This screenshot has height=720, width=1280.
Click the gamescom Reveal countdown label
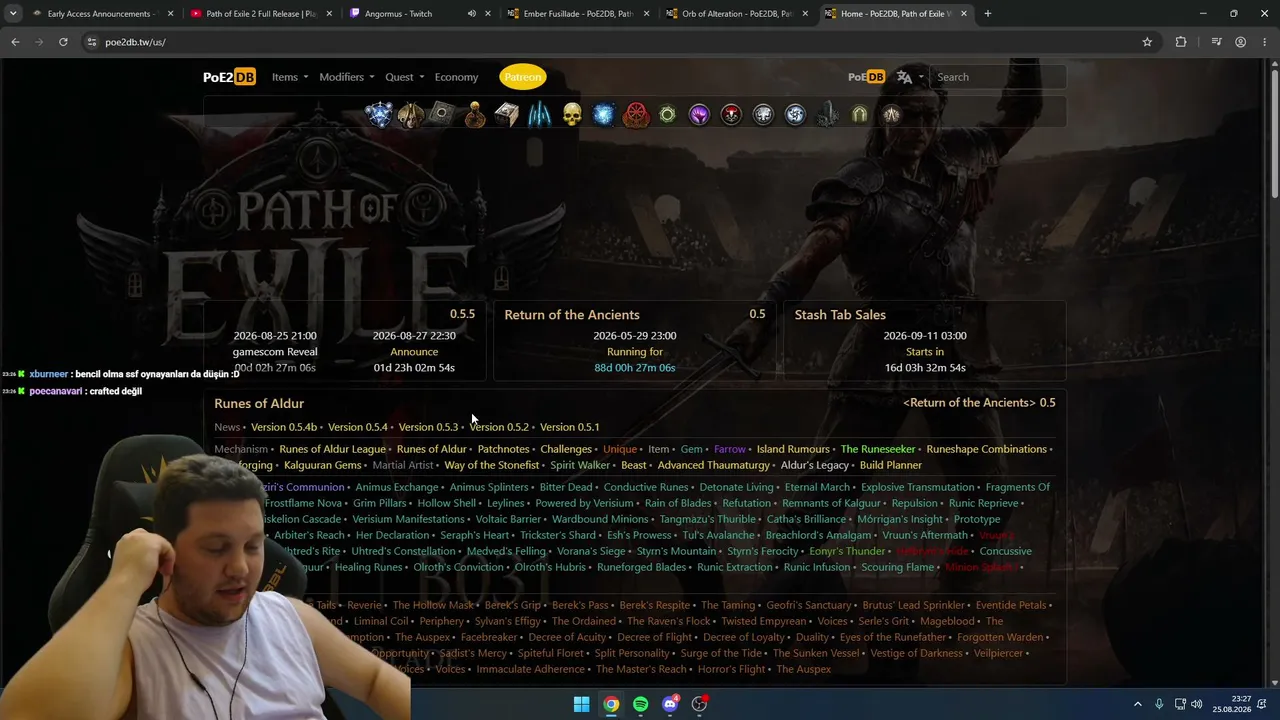[x=275, y=352]
